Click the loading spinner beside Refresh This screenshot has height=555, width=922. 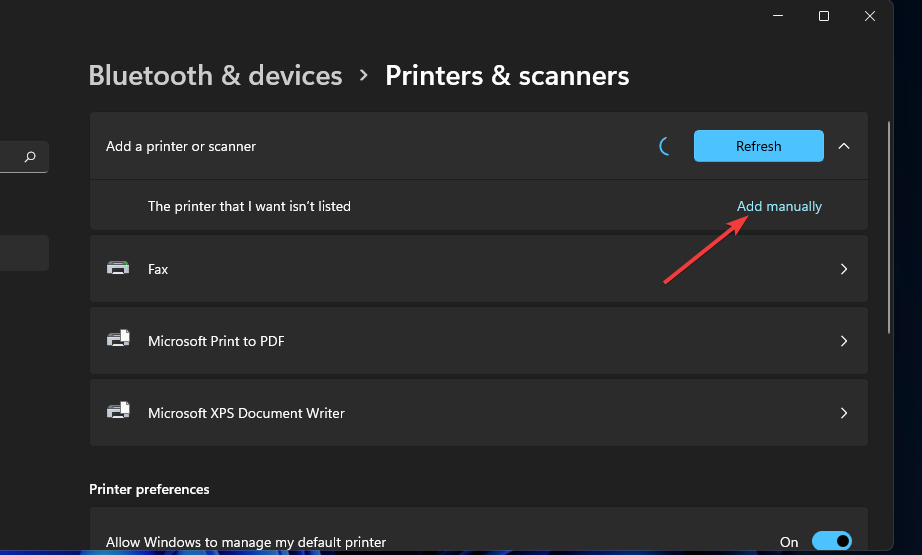pyautogui.click(x=665, y=146)
